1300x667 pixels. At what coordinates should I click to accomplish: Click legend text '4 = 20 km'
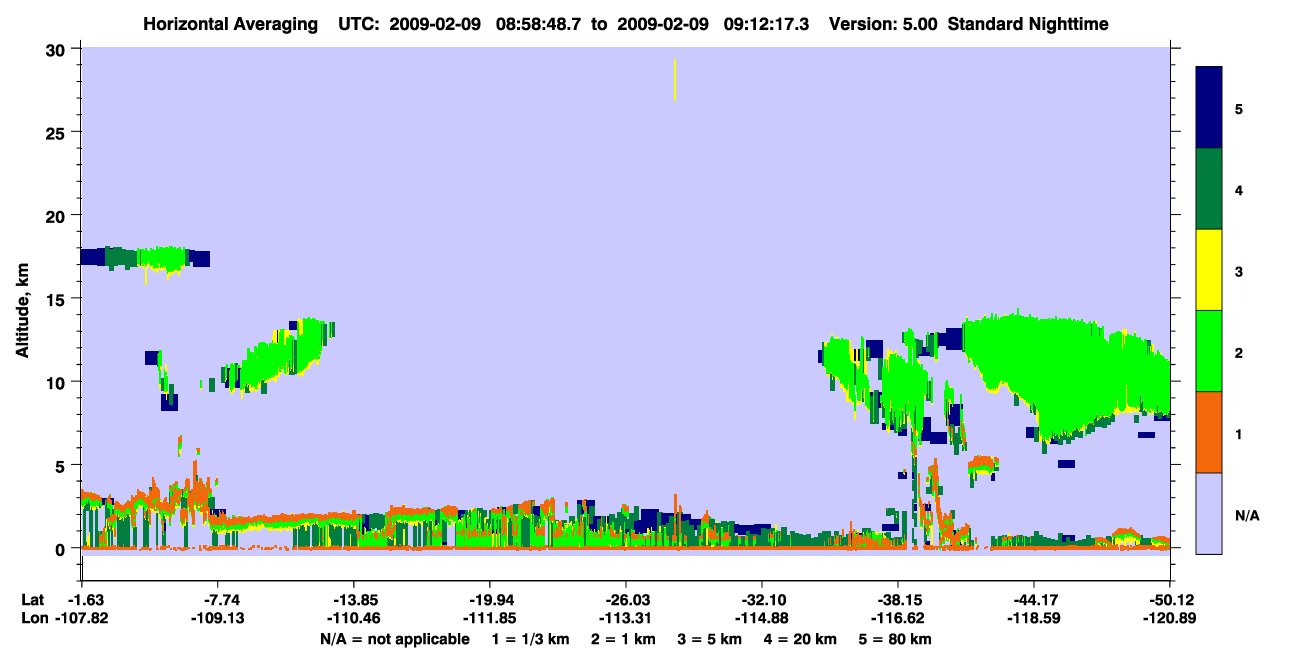[x=802, y=639]
